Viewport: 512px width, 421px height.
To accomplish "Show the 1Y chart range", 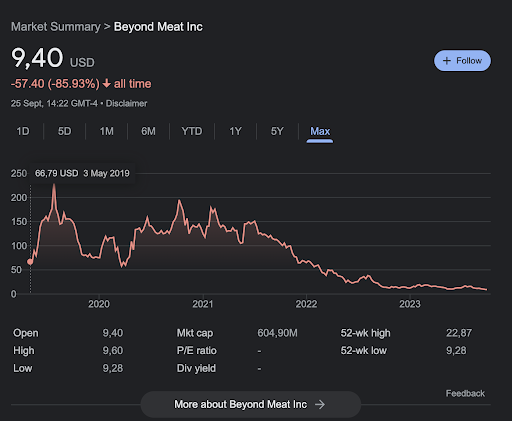I will (235, 131).
